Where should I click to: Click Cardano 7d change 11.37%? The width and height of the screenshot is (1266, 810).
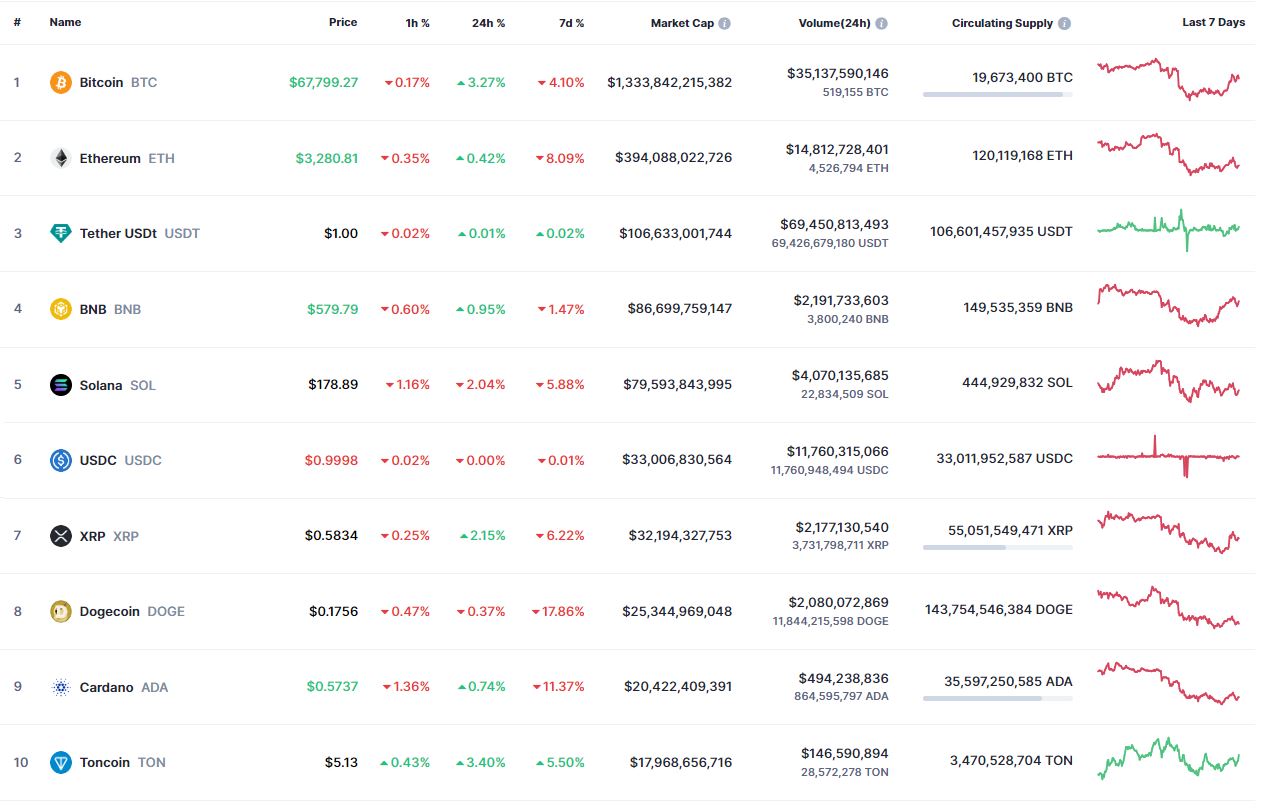click(558, 687)
